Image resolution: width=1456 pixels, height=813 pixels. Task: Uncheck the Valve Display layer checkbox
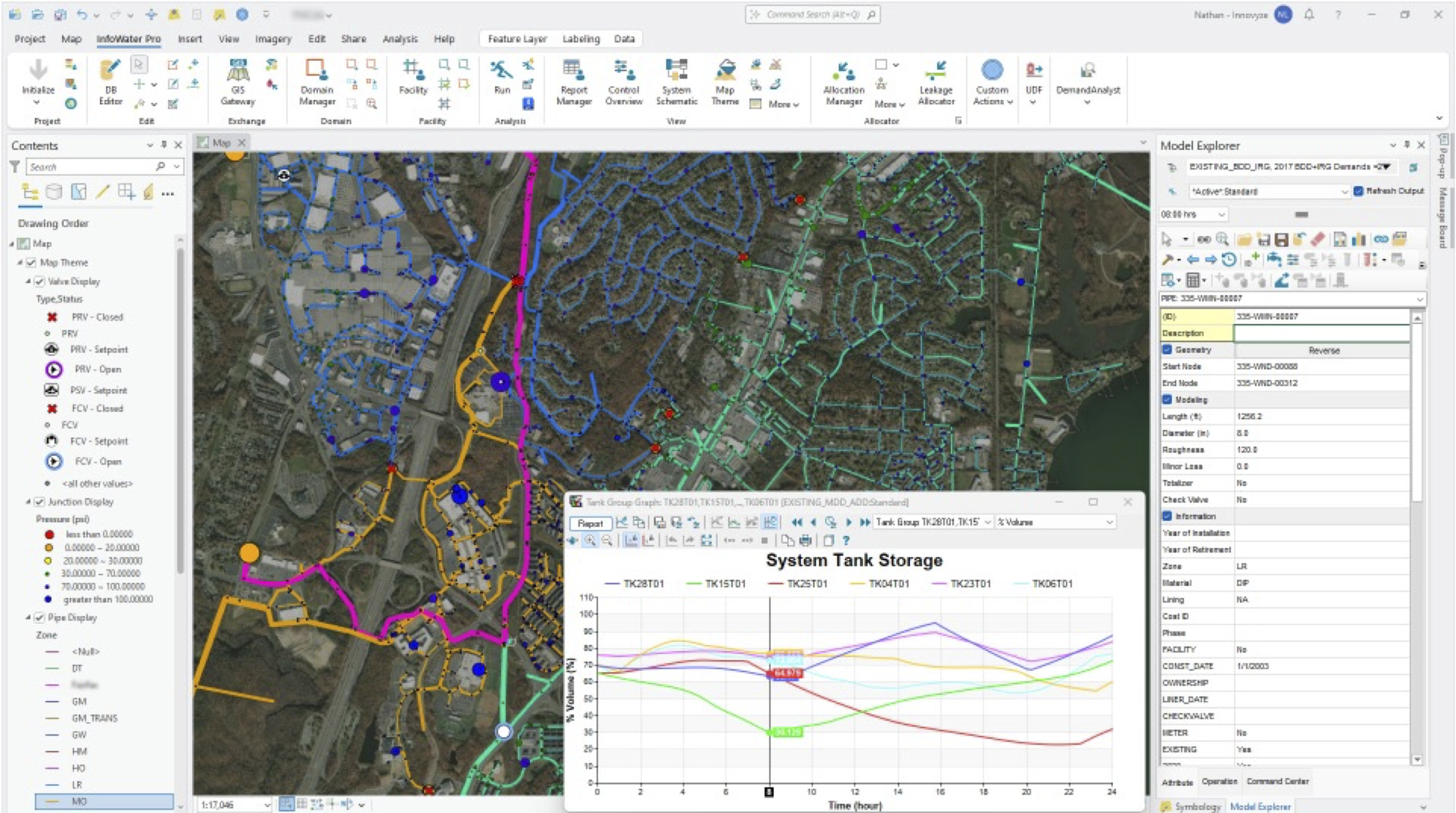[40, 281]
